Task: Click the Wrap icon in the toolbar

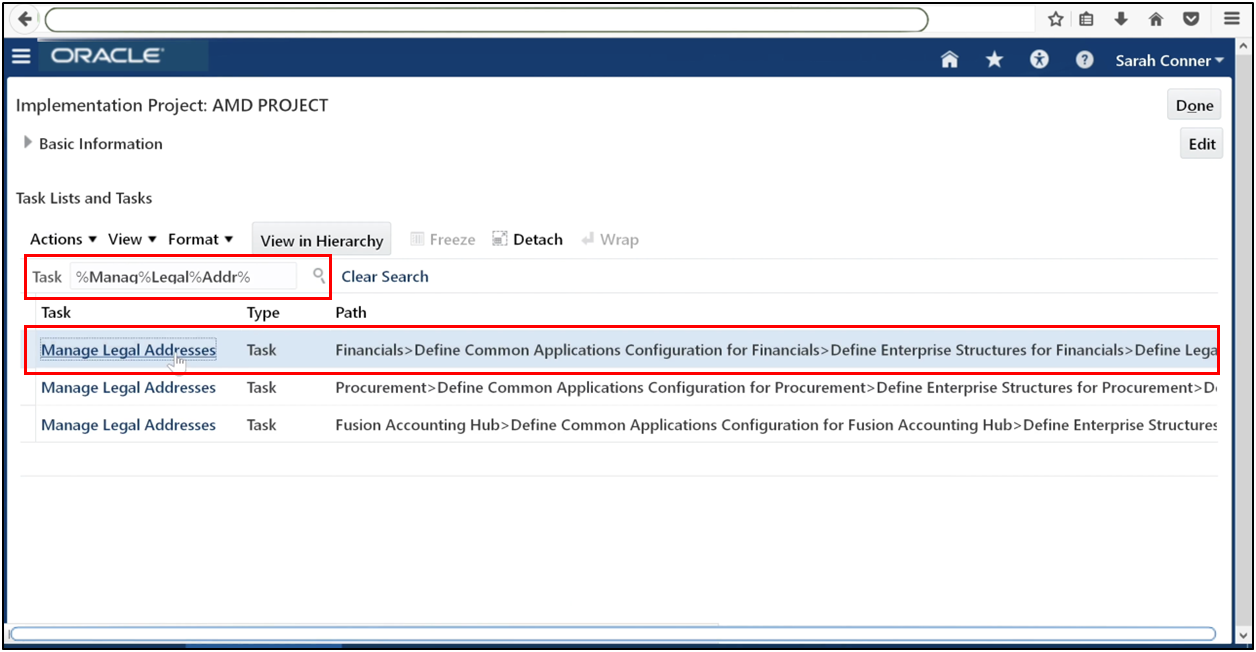Action: click(x=610, y=239)
